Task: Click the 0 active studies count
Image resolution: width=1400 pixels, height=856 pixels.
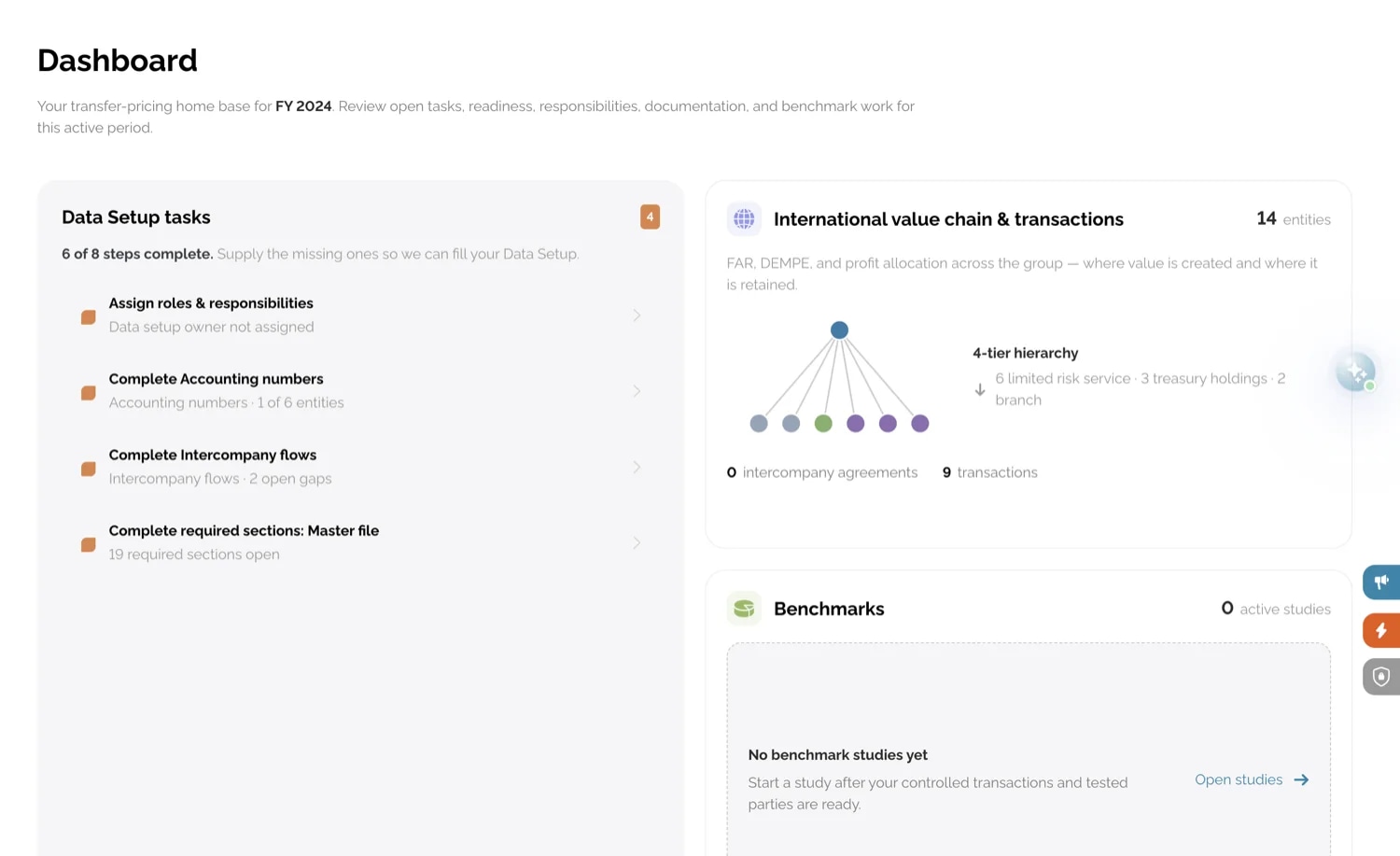Action: click(x=1276, y=609)
